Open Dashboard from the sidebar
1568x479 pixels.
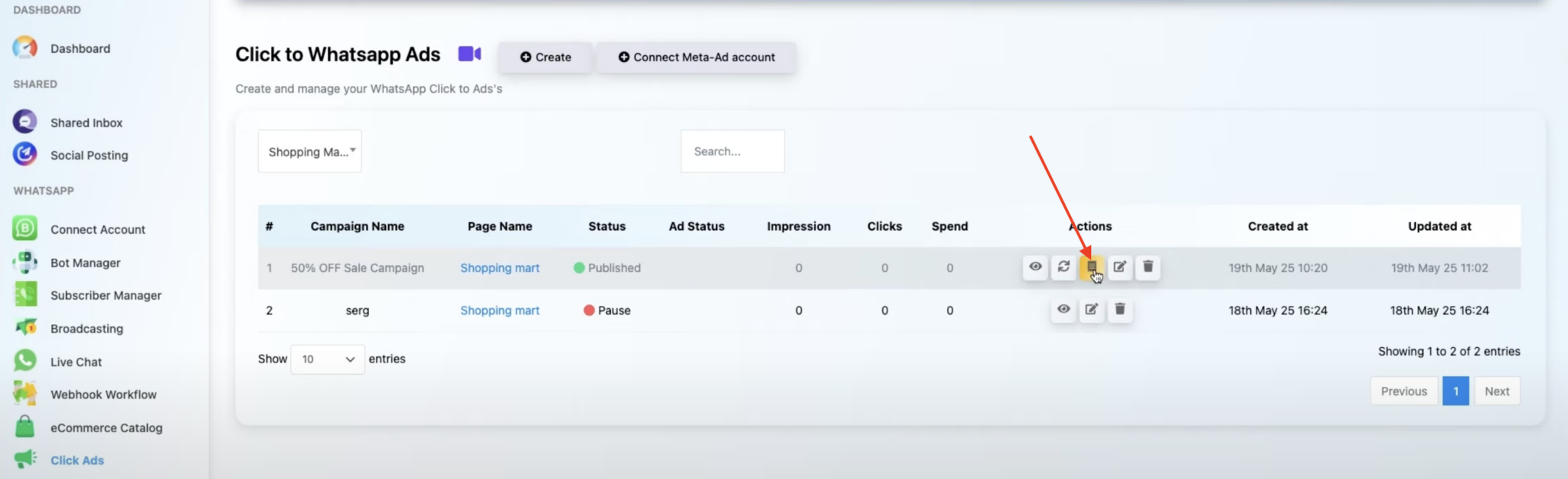(x=80, y=48)
